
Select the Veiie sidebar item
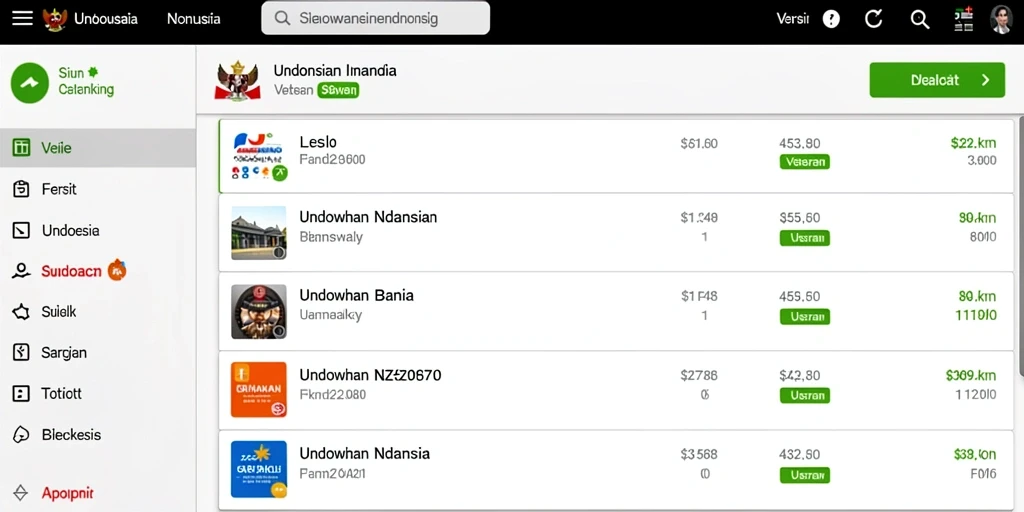pyautogui.click(x=98, y=148)
